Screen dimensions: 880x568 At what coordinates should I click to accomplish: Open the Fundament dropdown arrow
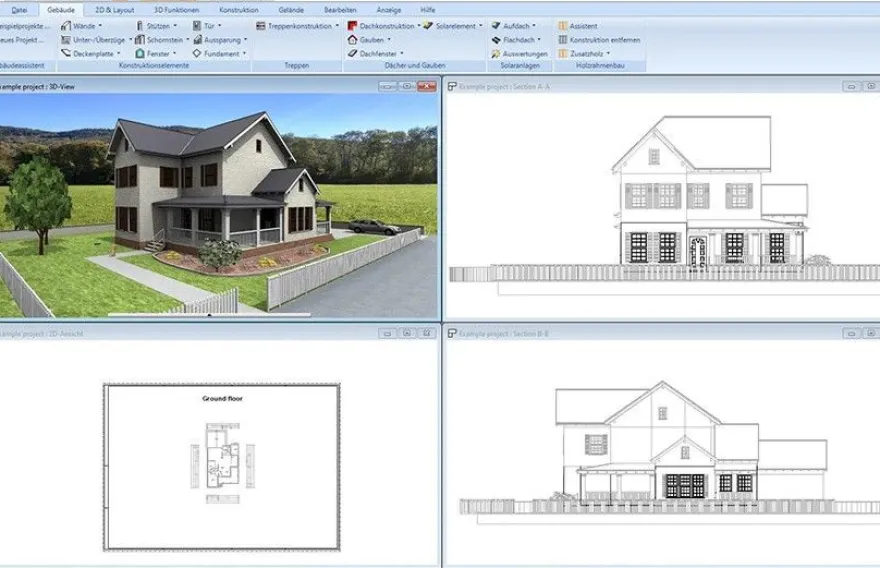[244, 54]
